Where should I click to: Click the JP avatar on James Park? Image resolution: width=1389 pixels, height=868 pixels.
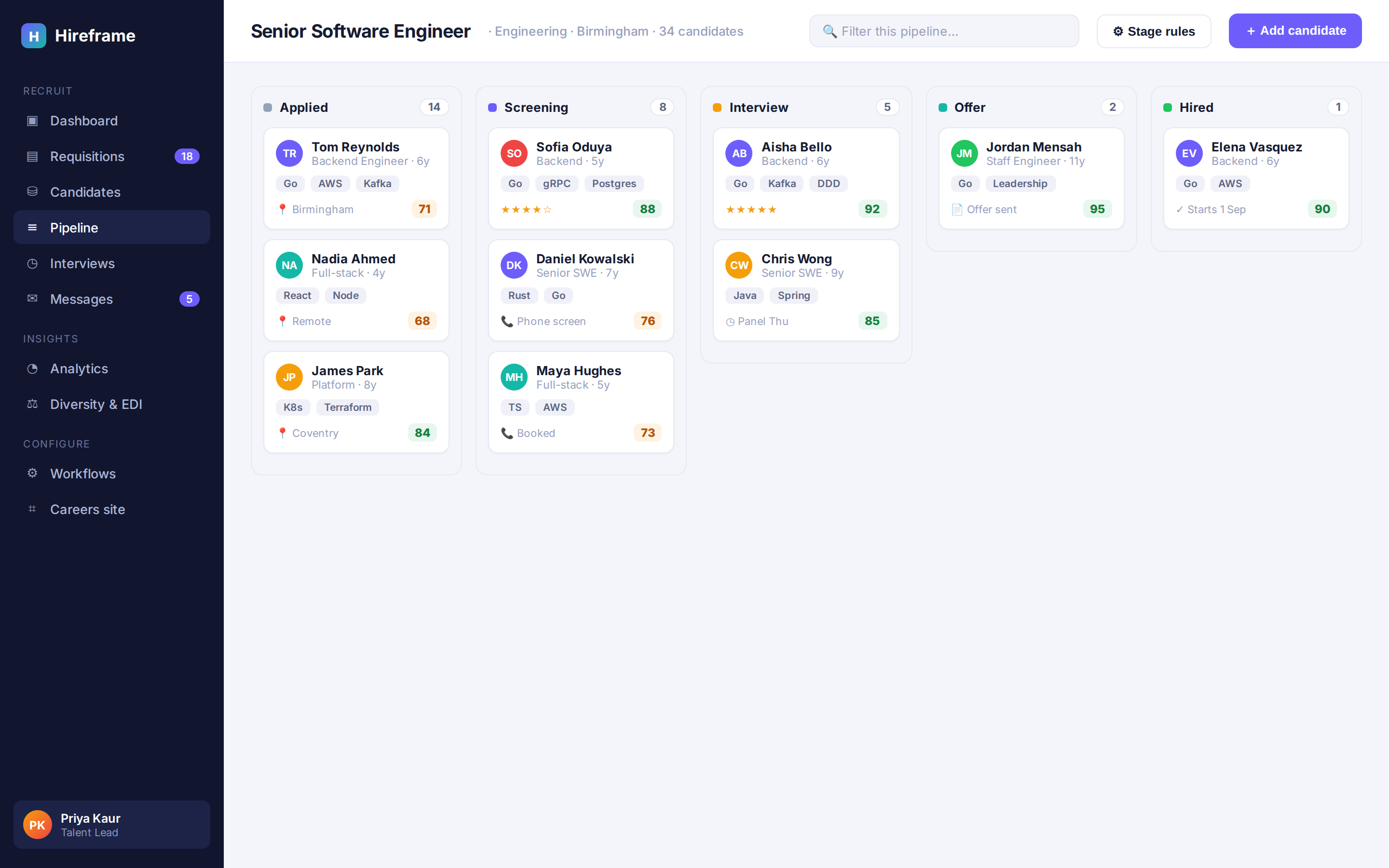(x=289, y=377)
